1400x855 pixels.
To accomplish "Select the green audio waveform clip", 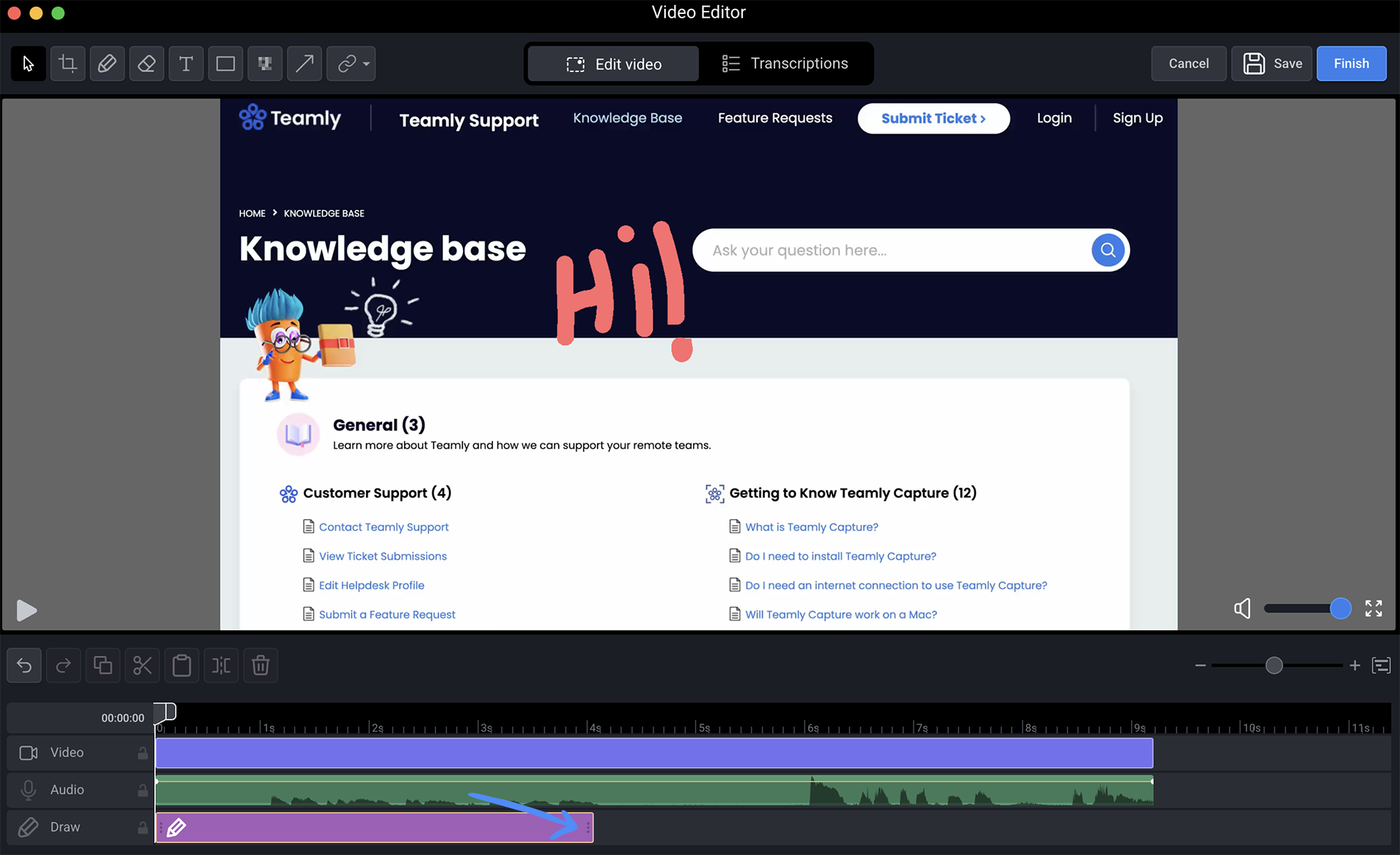I will tap(654, 790).
